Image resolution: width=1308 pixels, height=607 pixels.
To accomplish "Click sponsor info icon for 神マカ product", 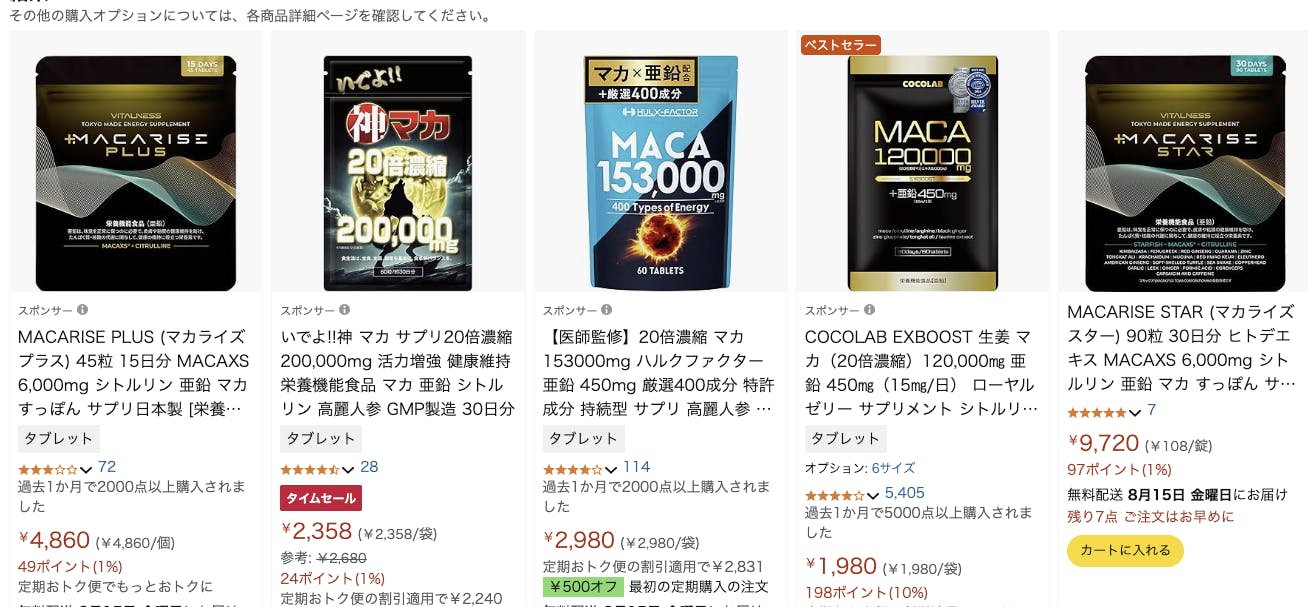I will (x=344, y=310).
